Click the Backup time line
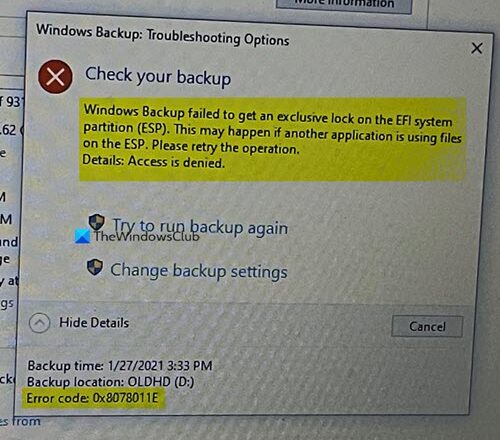 (120, 366)
